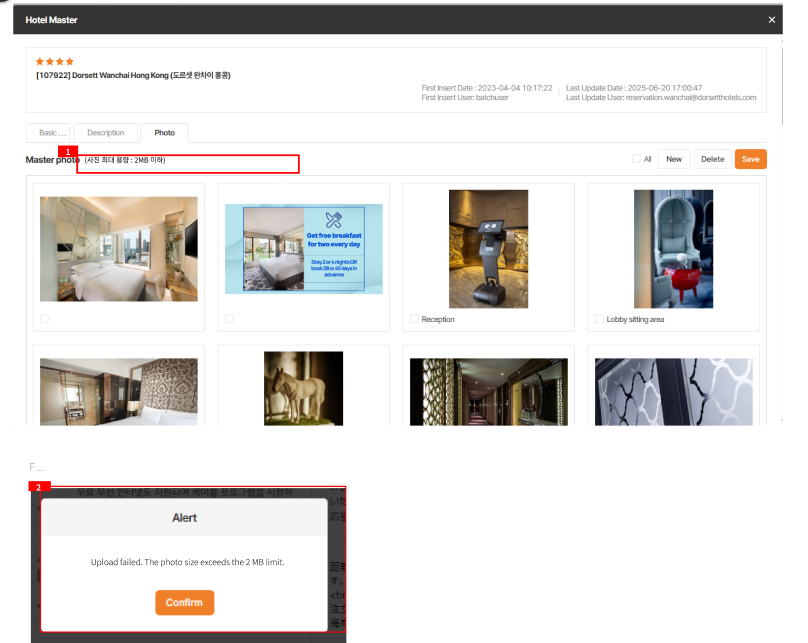The height and width of the screenshot is (643, 808).
Task: Tick the Lobby sitting area checkbox
Action: point(599,319)
